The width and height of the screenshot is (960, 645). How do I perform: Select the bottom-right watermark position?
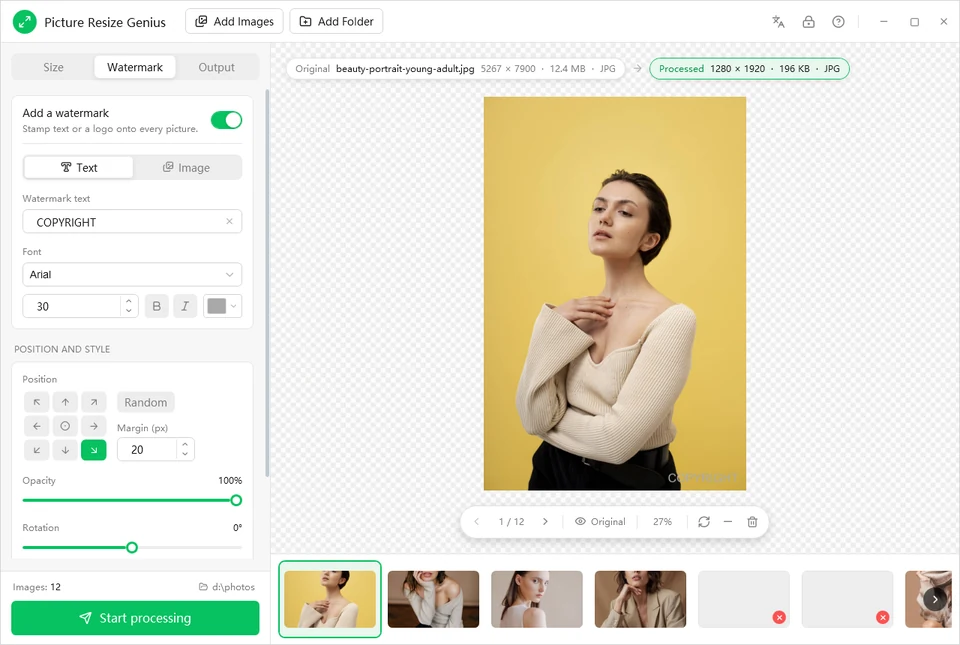94,450
